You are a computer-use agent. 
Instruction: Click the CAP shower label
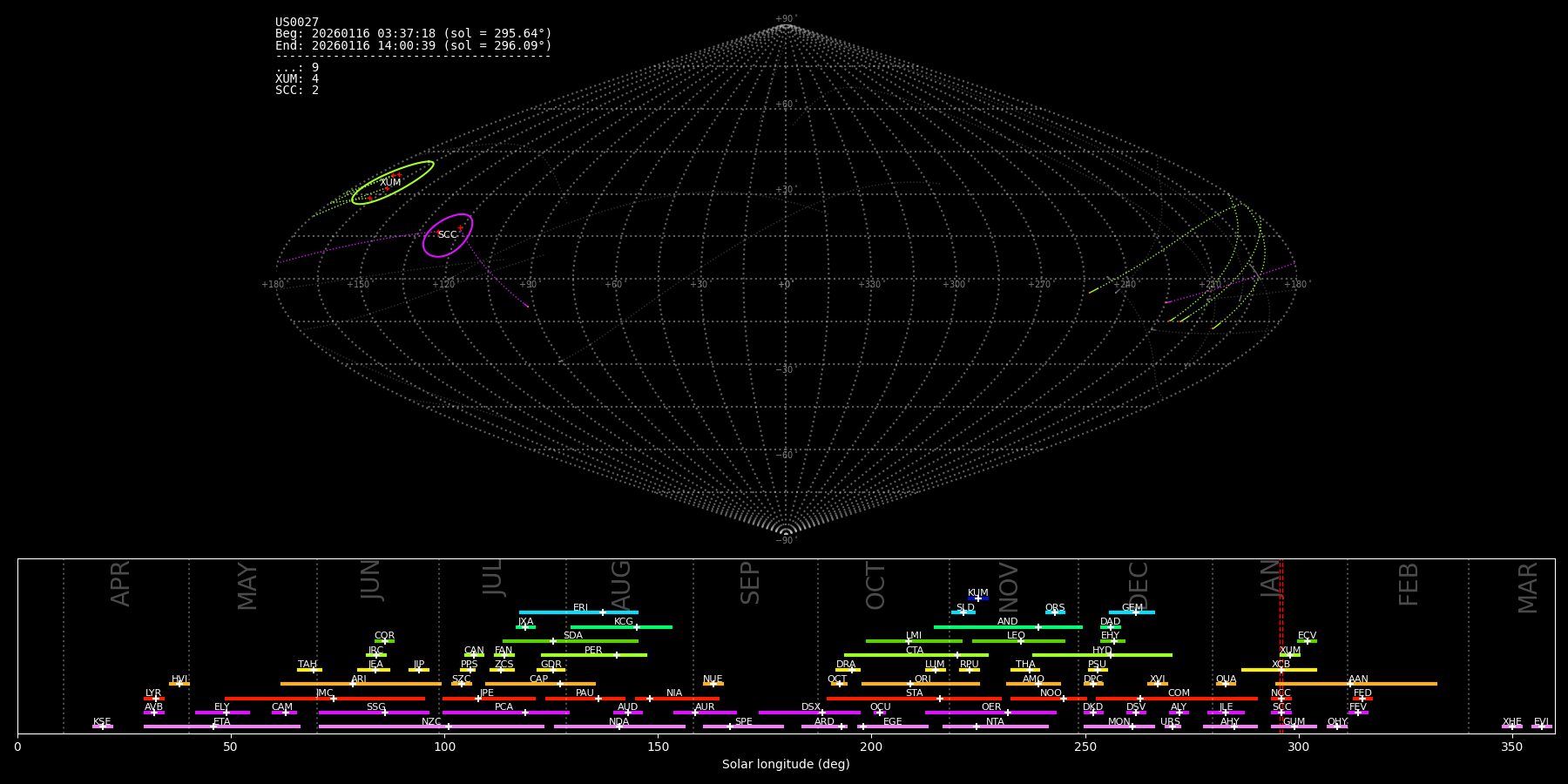[x=538, y=679]
